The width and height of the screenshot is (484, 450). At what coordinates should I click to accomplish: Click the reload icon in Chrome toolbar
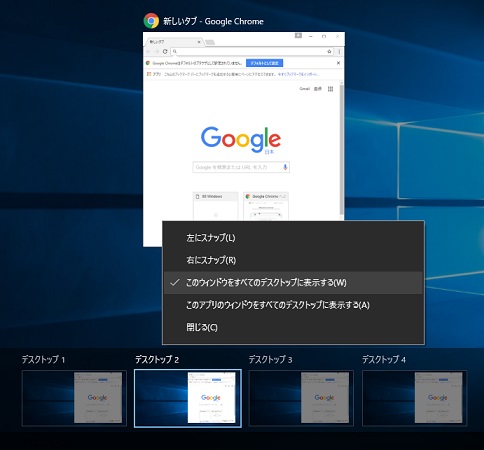coord(165,51)
